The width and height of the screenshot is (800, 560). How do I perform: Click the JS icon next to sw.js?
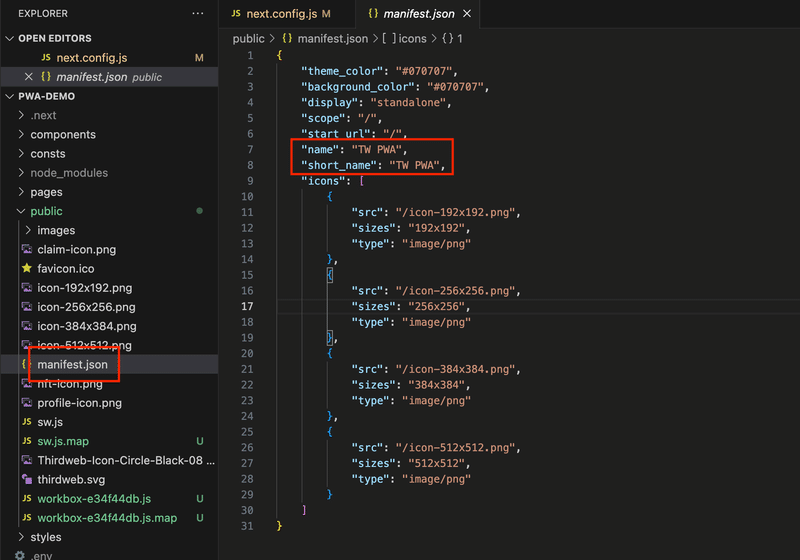(x=27, y=422)
